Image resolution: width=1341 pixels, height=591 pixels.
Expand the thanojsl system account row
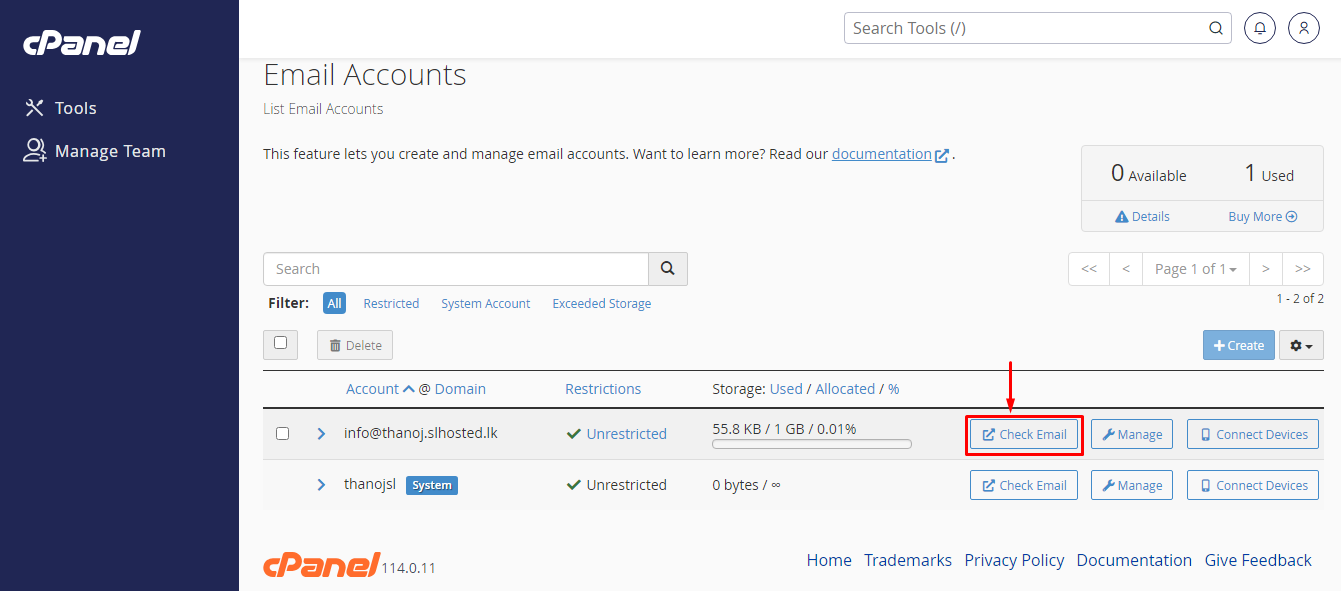tap(320, 484)
